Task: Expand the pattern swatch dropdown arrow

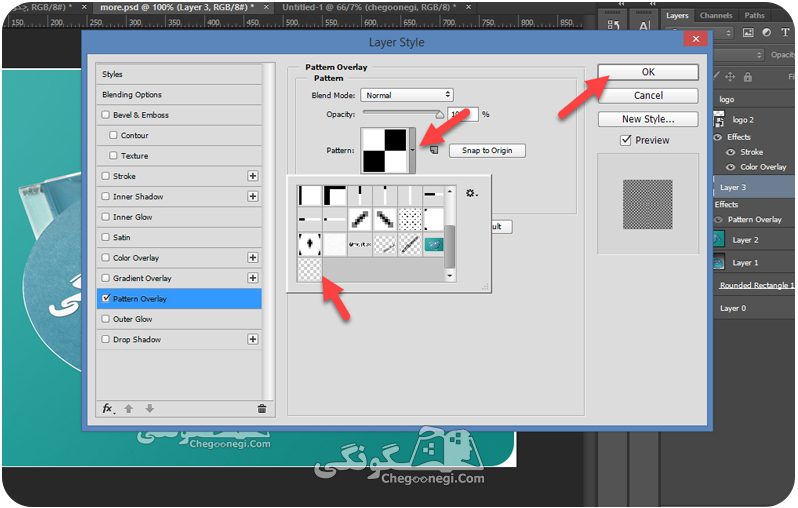Action: coord(412,150)
